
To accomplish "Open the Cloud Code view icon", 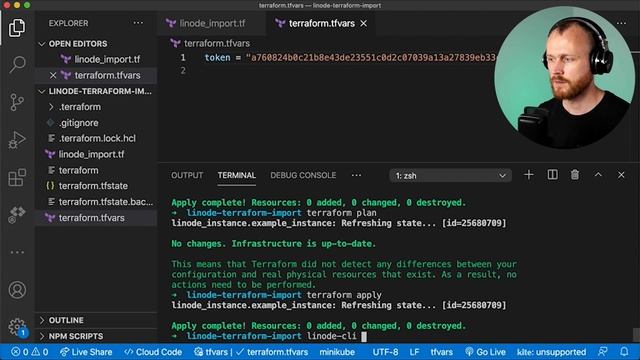I will (17, 215).
